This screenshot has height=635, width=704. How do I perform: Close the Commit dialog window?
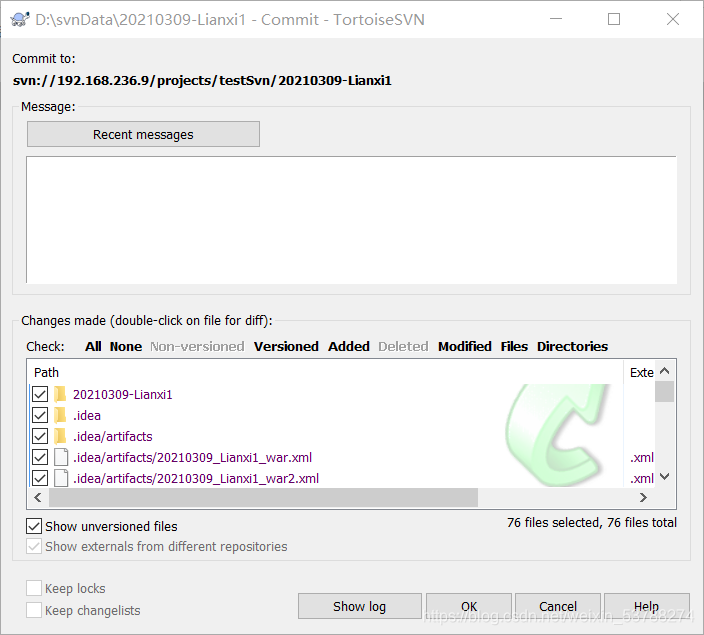pyautogui.click(x=673, y=19)
